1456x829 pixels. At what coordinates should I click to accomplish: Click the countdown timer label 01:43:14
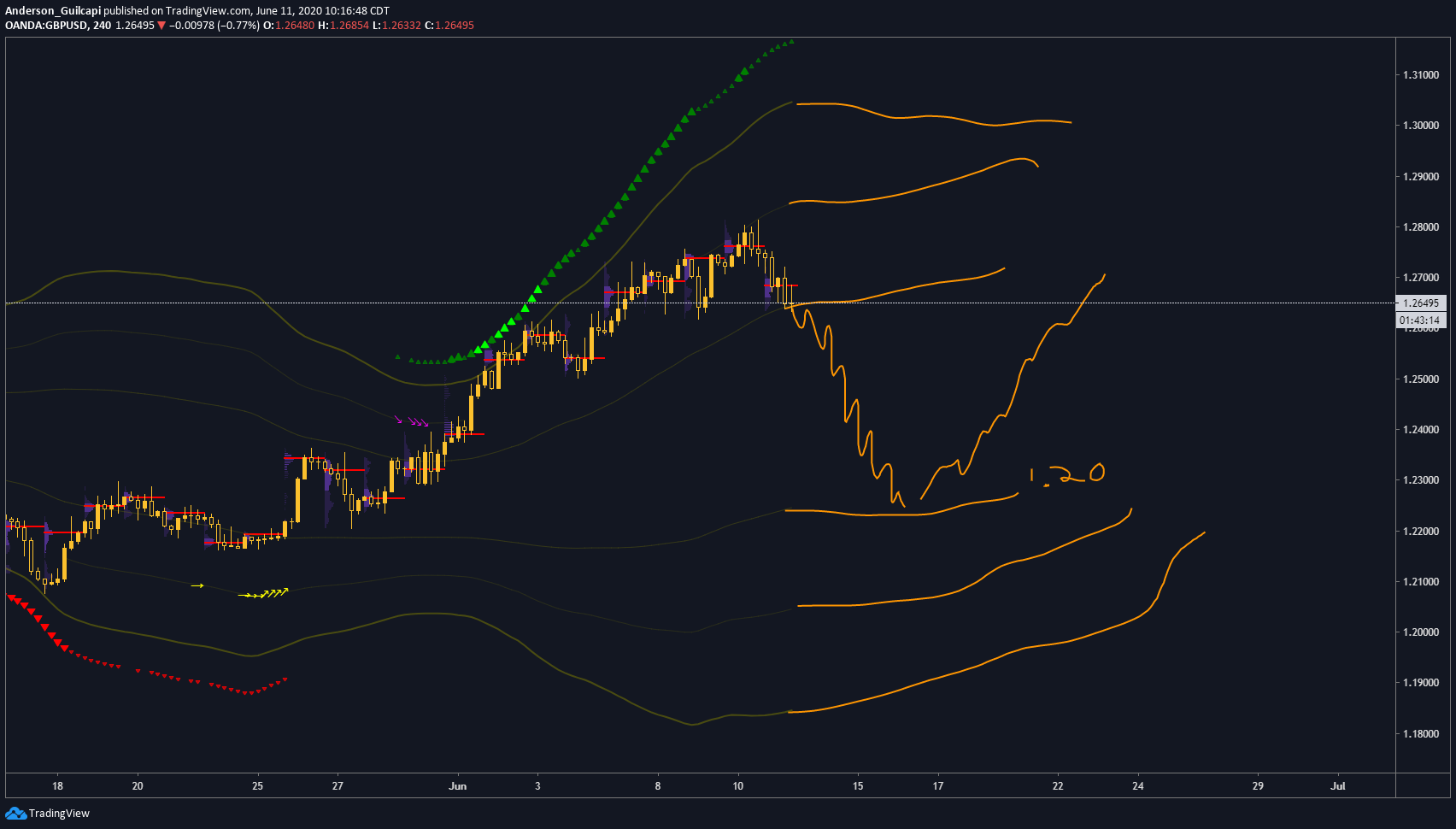click(1420, 320)
